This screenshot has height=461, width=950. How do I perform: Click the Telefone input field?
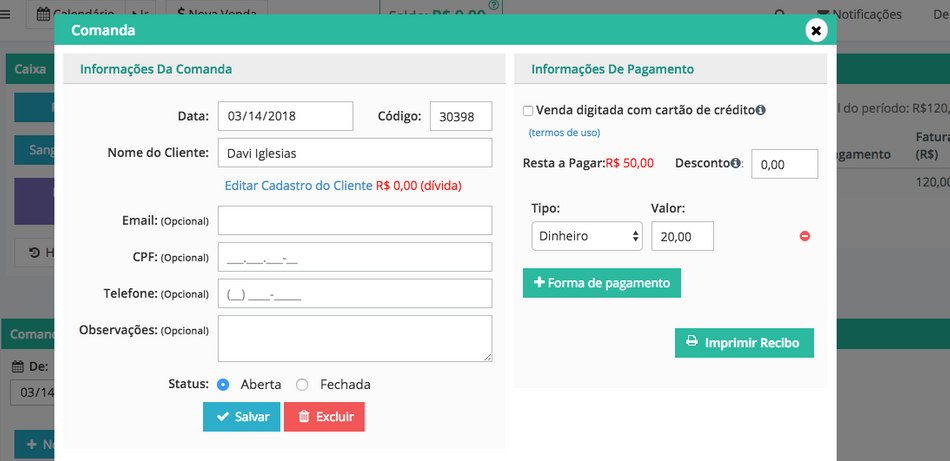pyautogui.click(x=355, y=293)
